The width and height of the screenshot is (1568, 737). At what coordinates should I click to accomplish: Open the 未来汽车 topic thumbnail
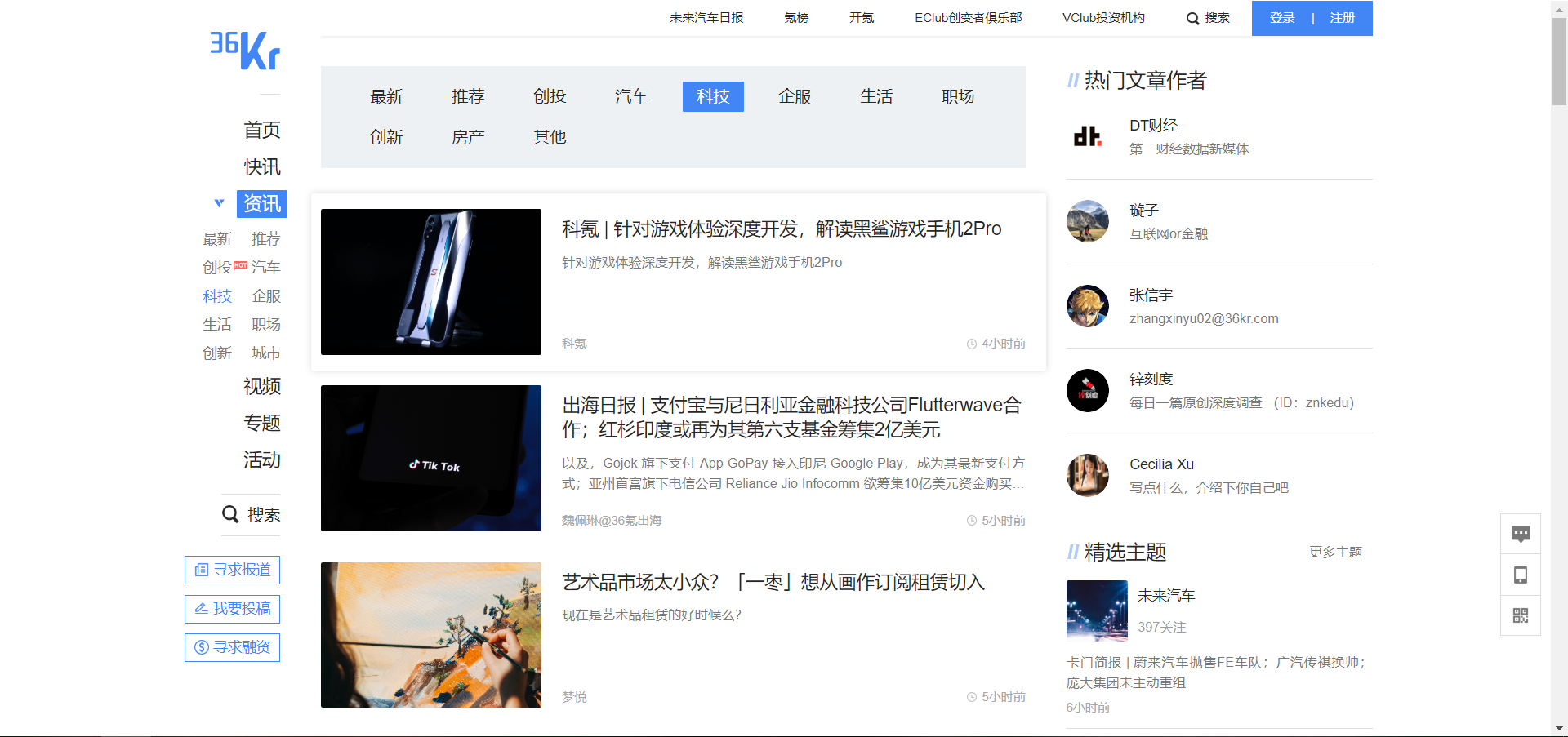(x=1097, y=610)
